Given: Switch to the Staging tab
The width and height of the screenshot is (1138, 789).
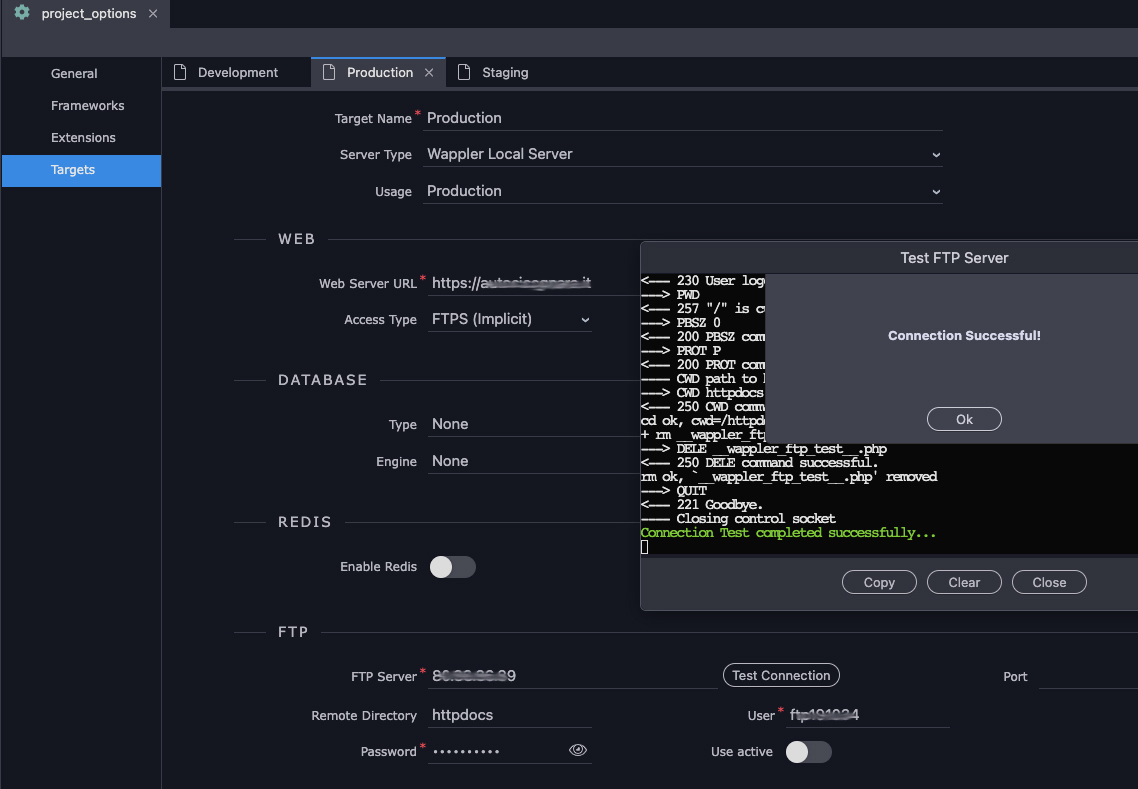Looking at the screenshot, I should [x=505, y=72].
